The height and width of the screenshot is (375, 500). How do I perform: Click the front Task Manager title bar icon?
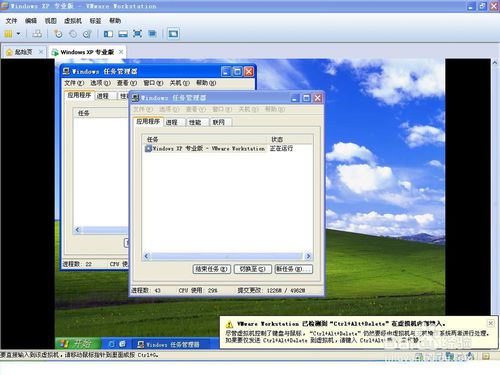coord(135,98)
